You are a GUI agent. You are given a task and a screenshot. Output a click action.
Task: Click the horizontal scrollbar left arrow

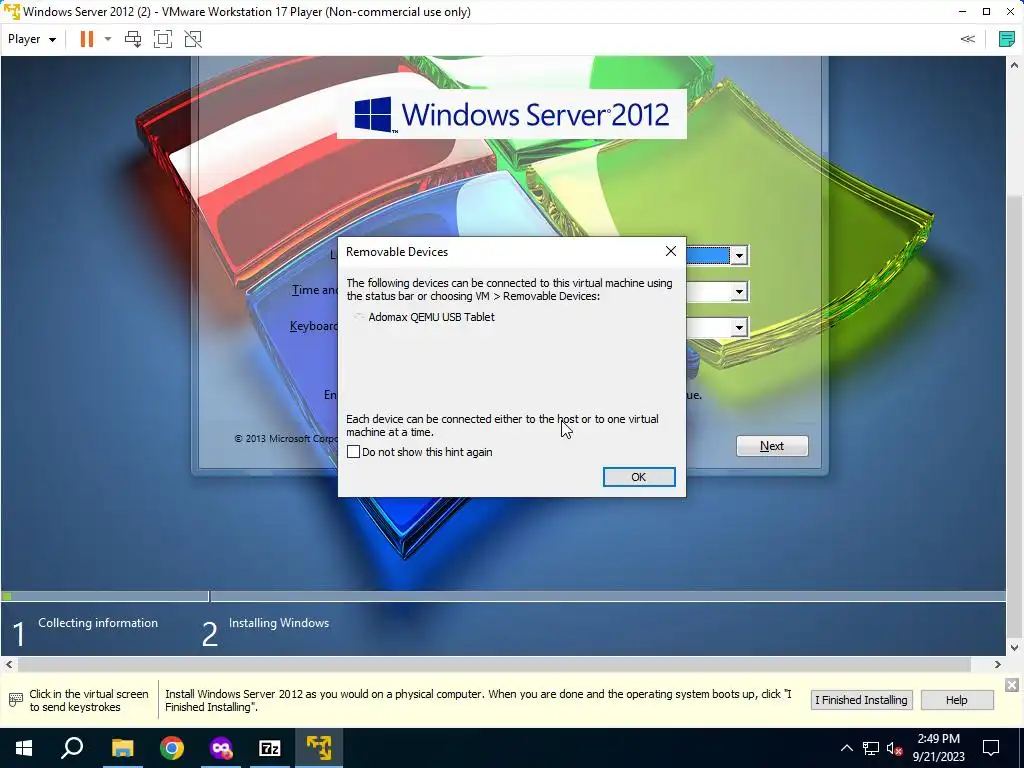pyautogui.click(x=8, y=665)
